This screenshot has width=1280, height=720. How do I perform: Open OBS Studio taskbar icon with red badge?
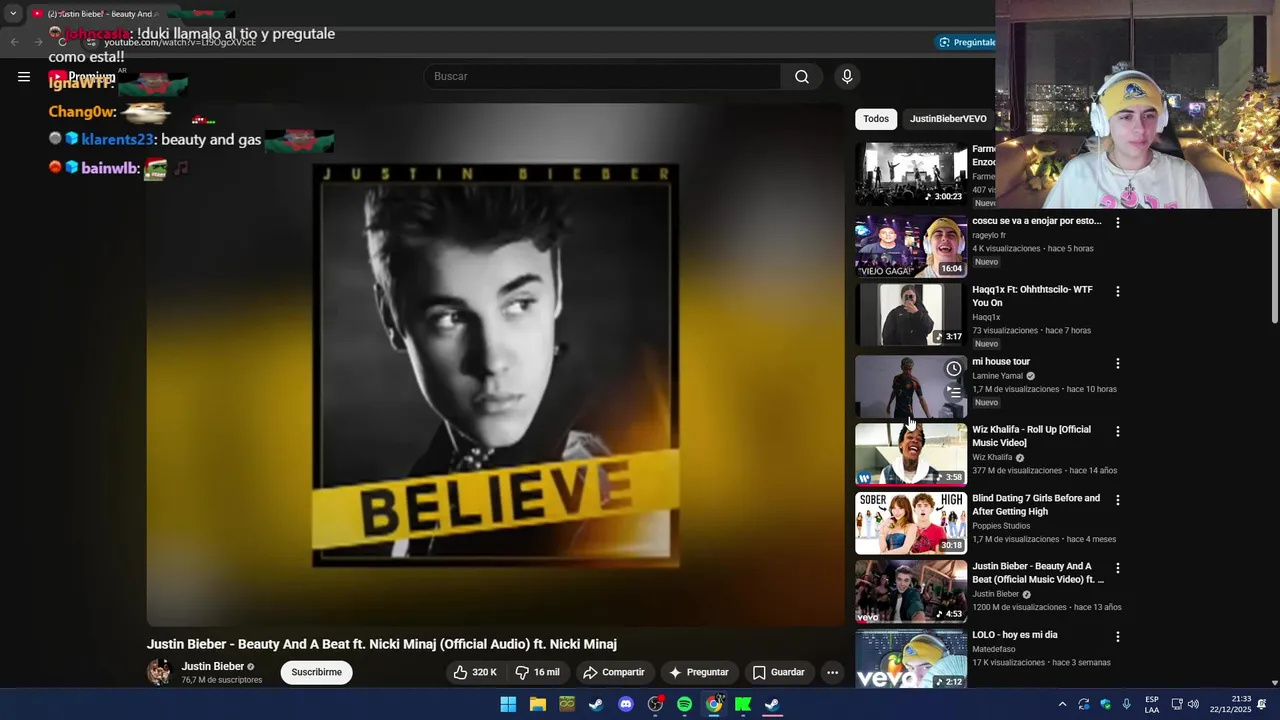pos(655,704)
